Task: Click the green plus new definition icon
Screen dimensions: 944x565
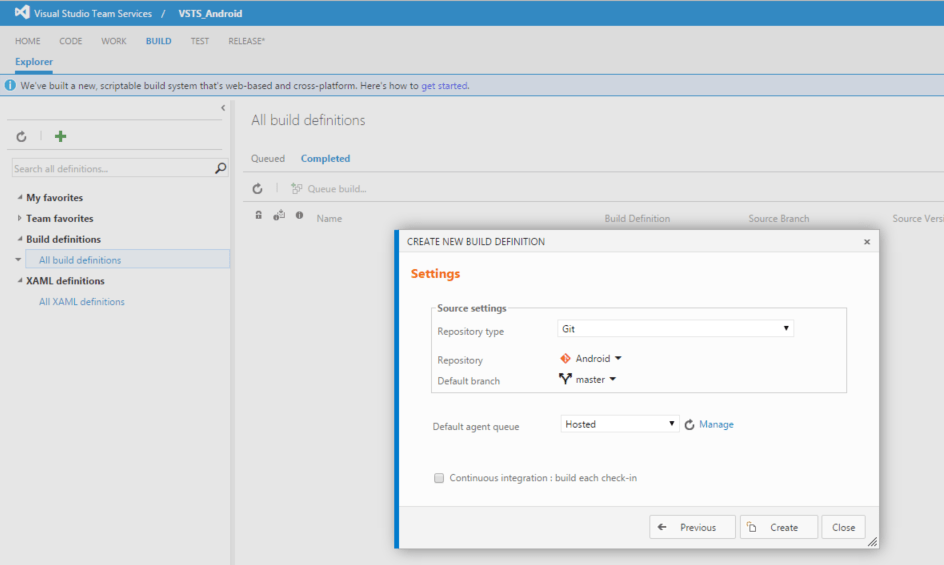Action: (x=60, y=136)
